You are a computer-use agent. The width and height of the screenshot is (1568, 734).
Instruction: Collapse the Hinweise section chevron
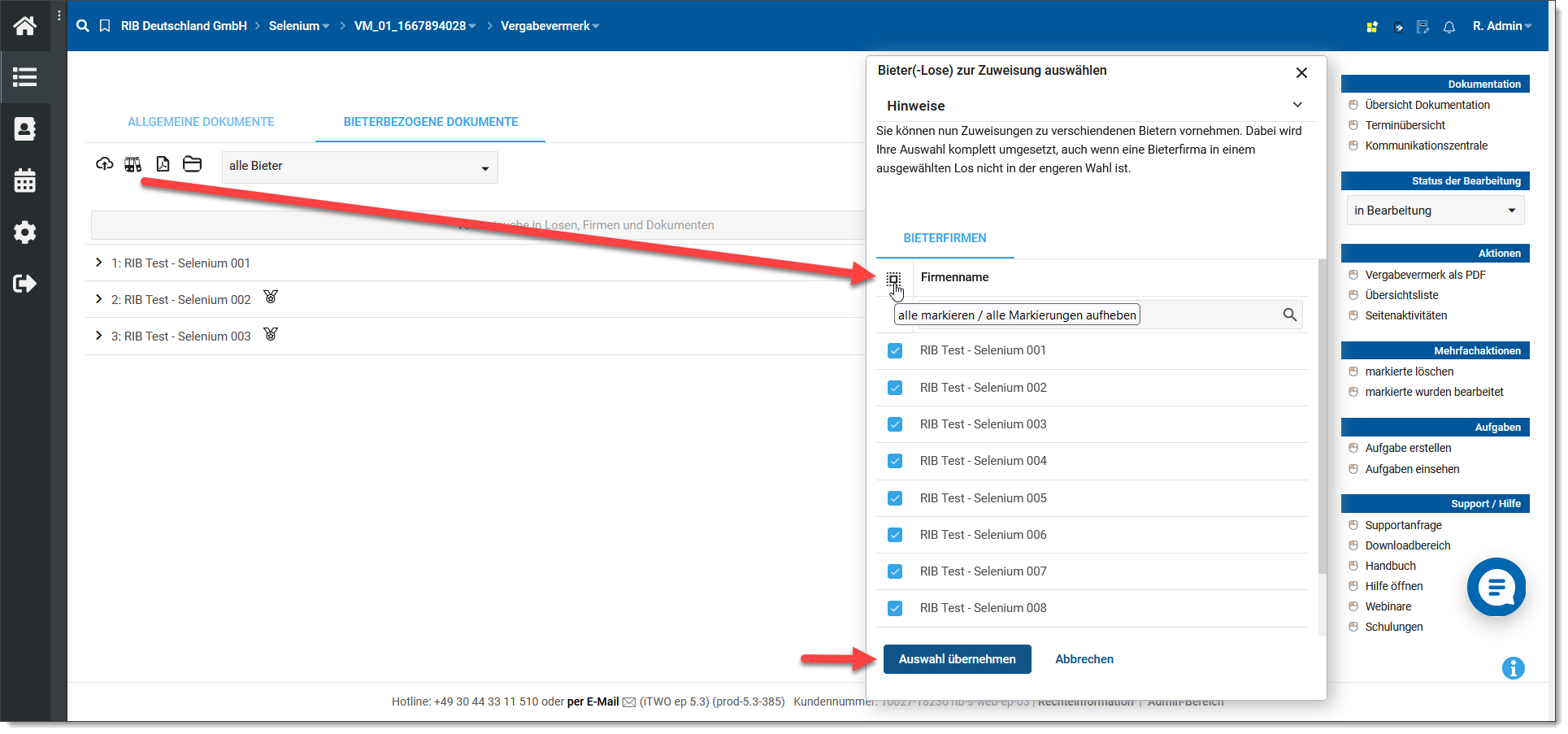pyautogui.click(x=1297, y=105)
